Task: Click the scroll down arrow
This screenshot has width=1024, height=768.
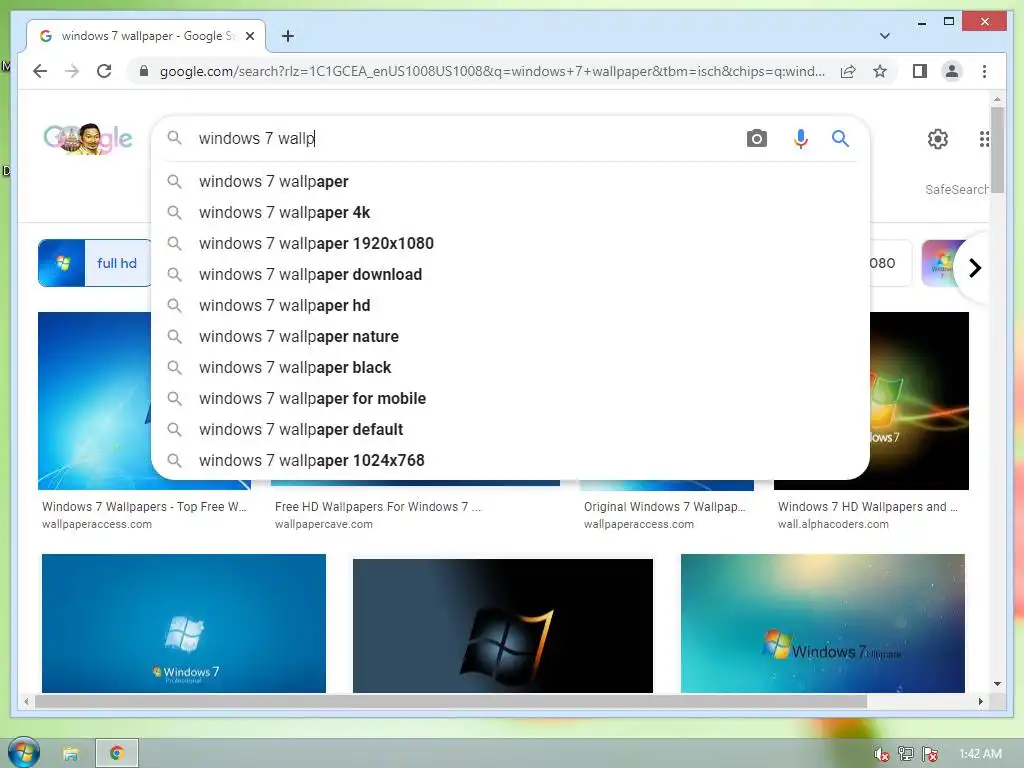Action: [997, 684]
